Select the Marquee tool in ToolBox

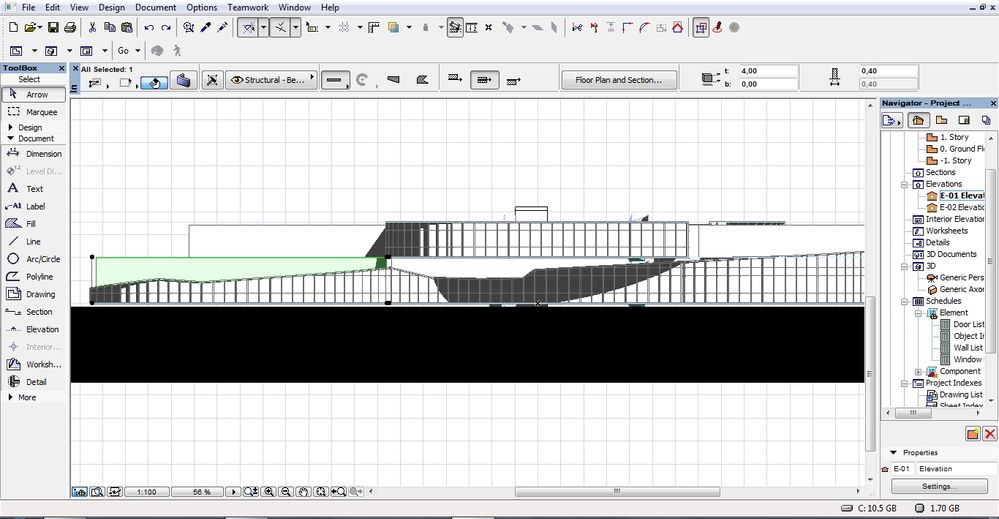pos(35,112)
